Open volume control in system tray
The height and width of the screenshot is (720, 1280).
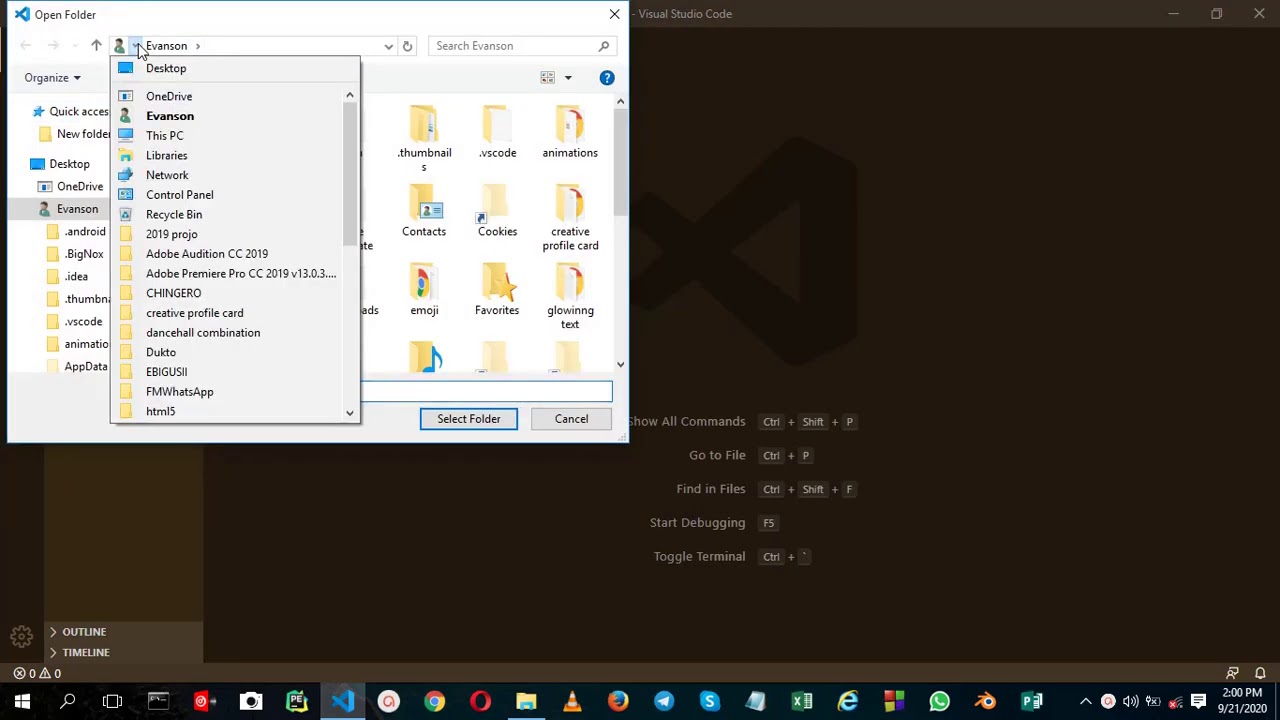pyautogui.click(x=1130, y=702)
